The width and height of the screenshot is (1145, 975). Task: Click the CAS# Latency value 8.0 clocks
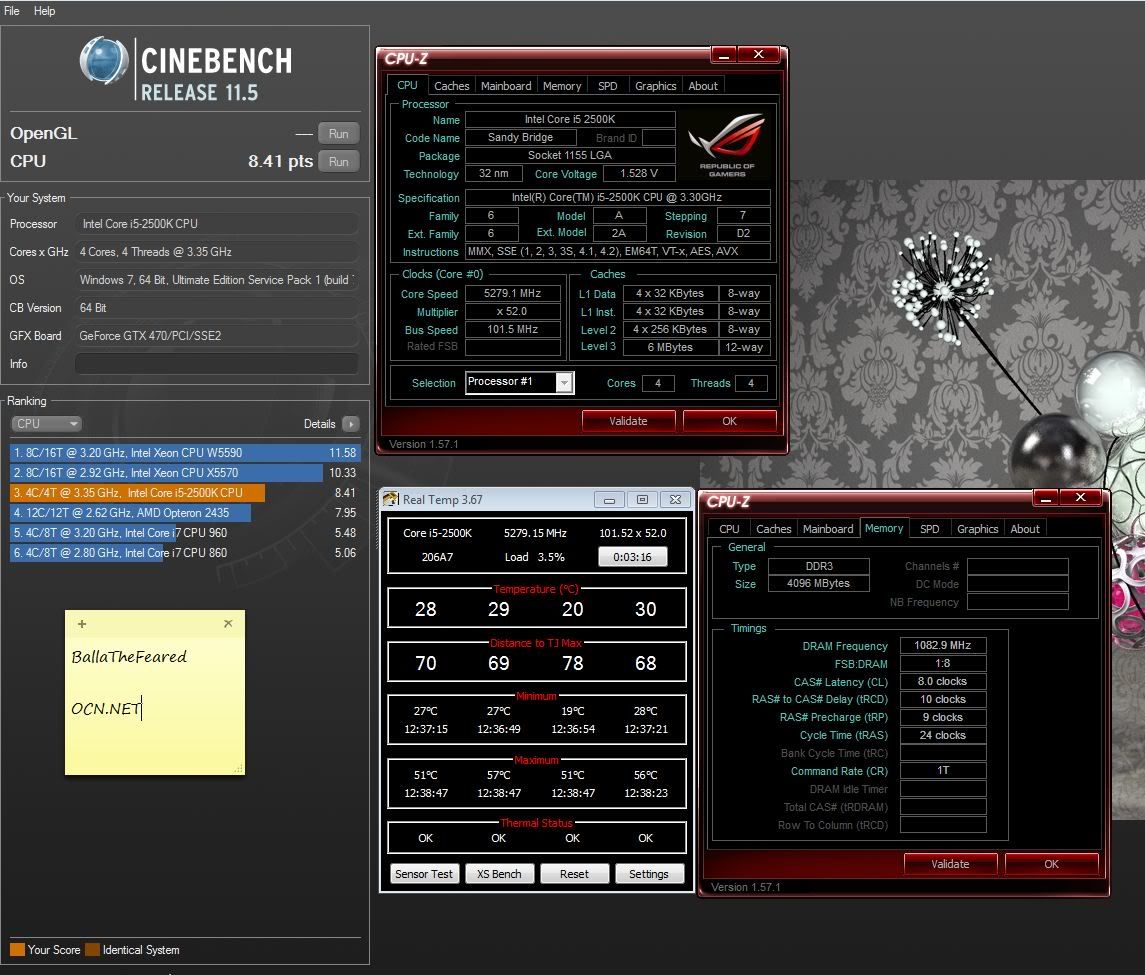[943, 681]
